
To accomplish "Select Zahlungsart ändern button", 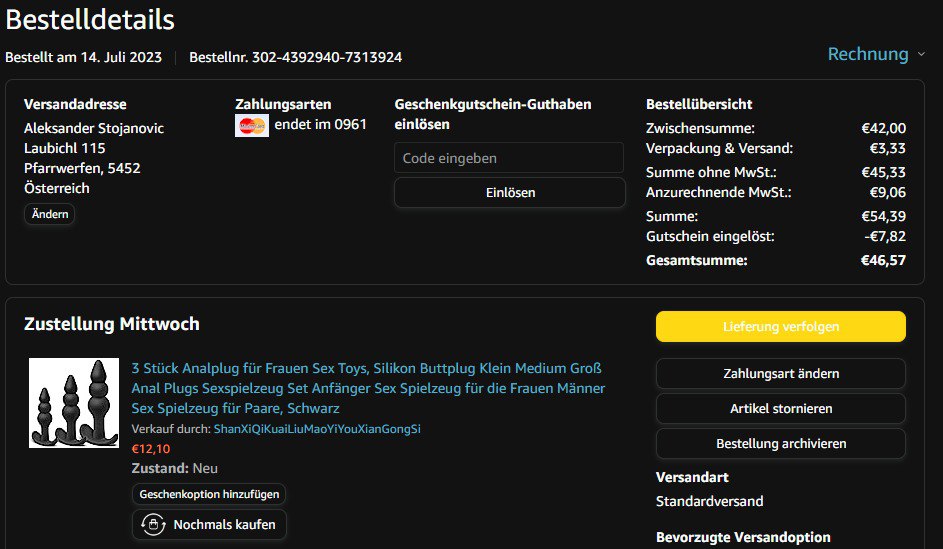I will coord(780,374).
